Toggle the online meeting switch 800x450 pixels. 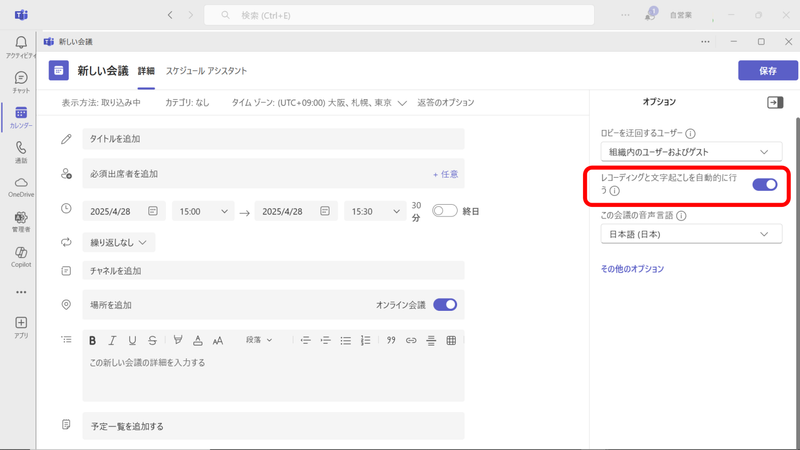[445, 305]
